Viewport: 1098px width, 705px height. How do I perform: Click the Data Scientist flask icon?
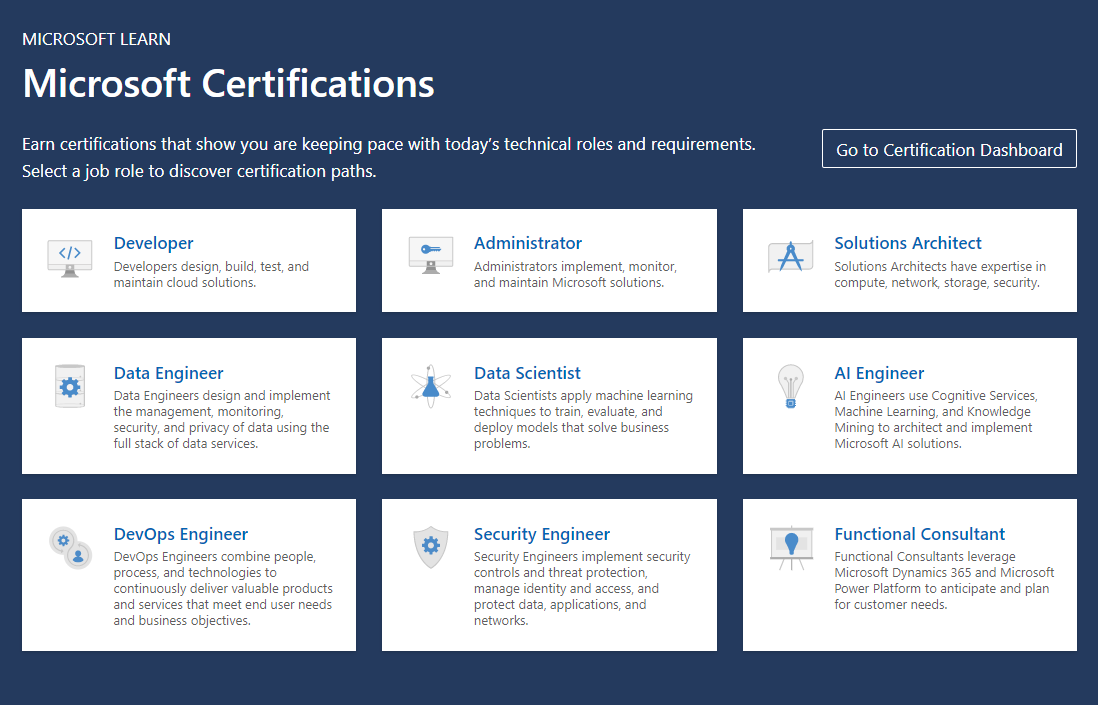pos(431,386)
